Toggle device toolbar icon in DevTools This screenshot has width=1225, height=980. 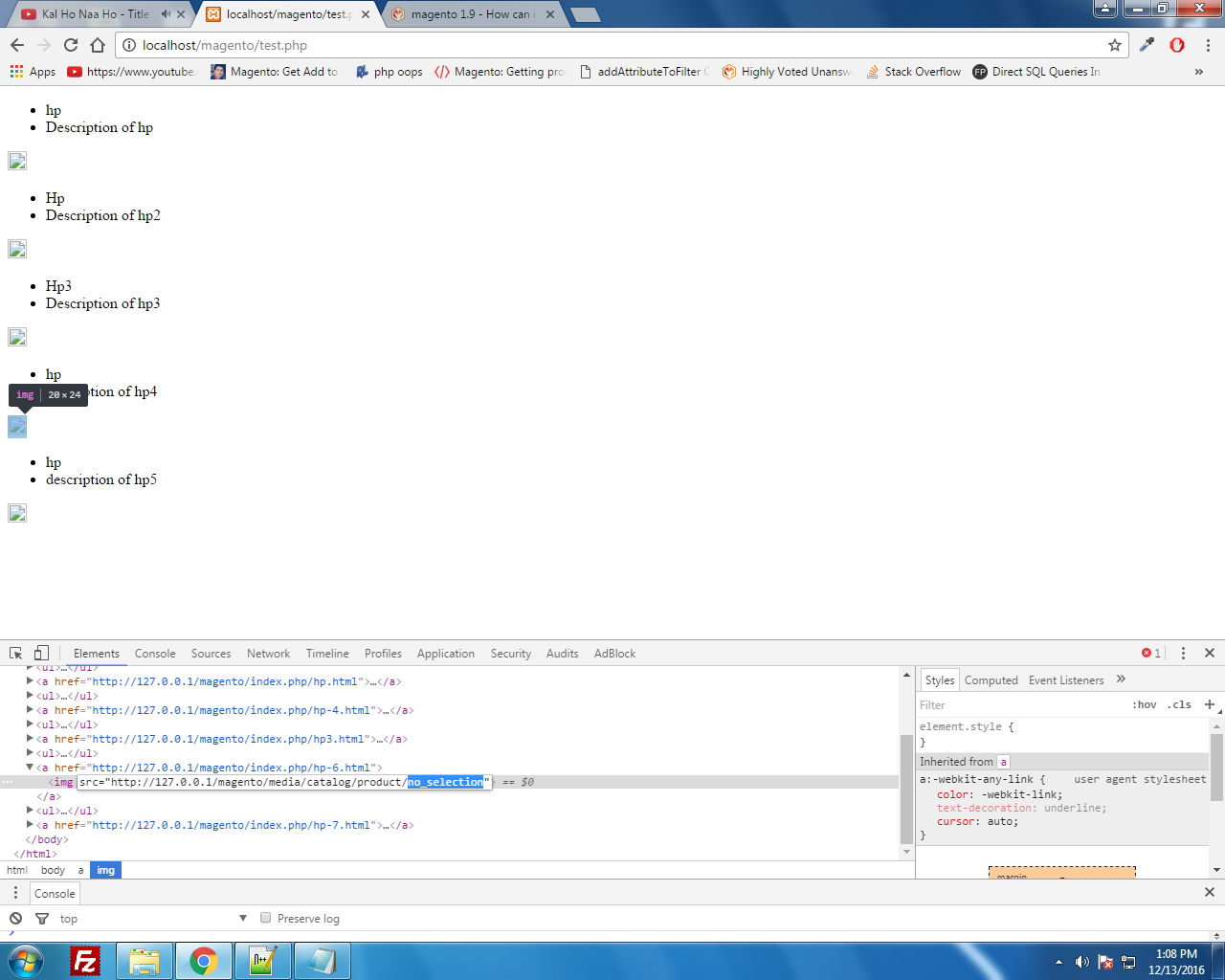pyautogui.click(x=41, y=653)
